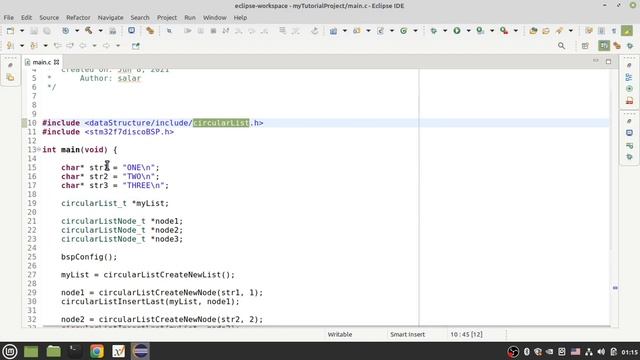Click the Quick Access search magnifier icon
This screenshot has width=640, height=360.
coord(562,46)
